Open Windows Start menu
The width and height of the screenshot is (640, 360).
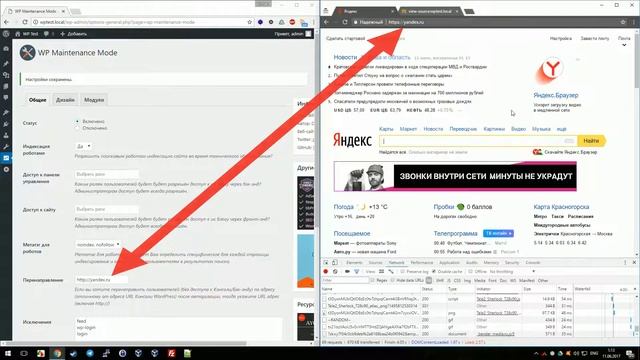[x=8, y=353]
